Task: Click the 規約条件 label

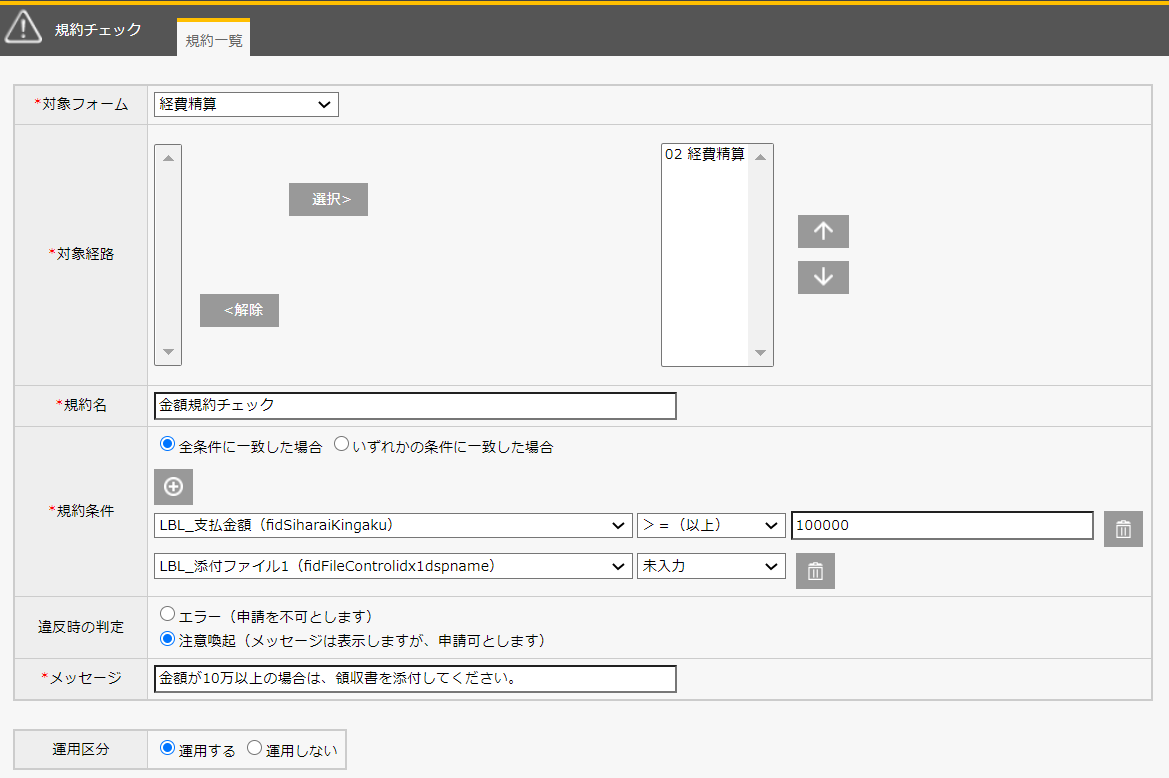Action: 81,511
